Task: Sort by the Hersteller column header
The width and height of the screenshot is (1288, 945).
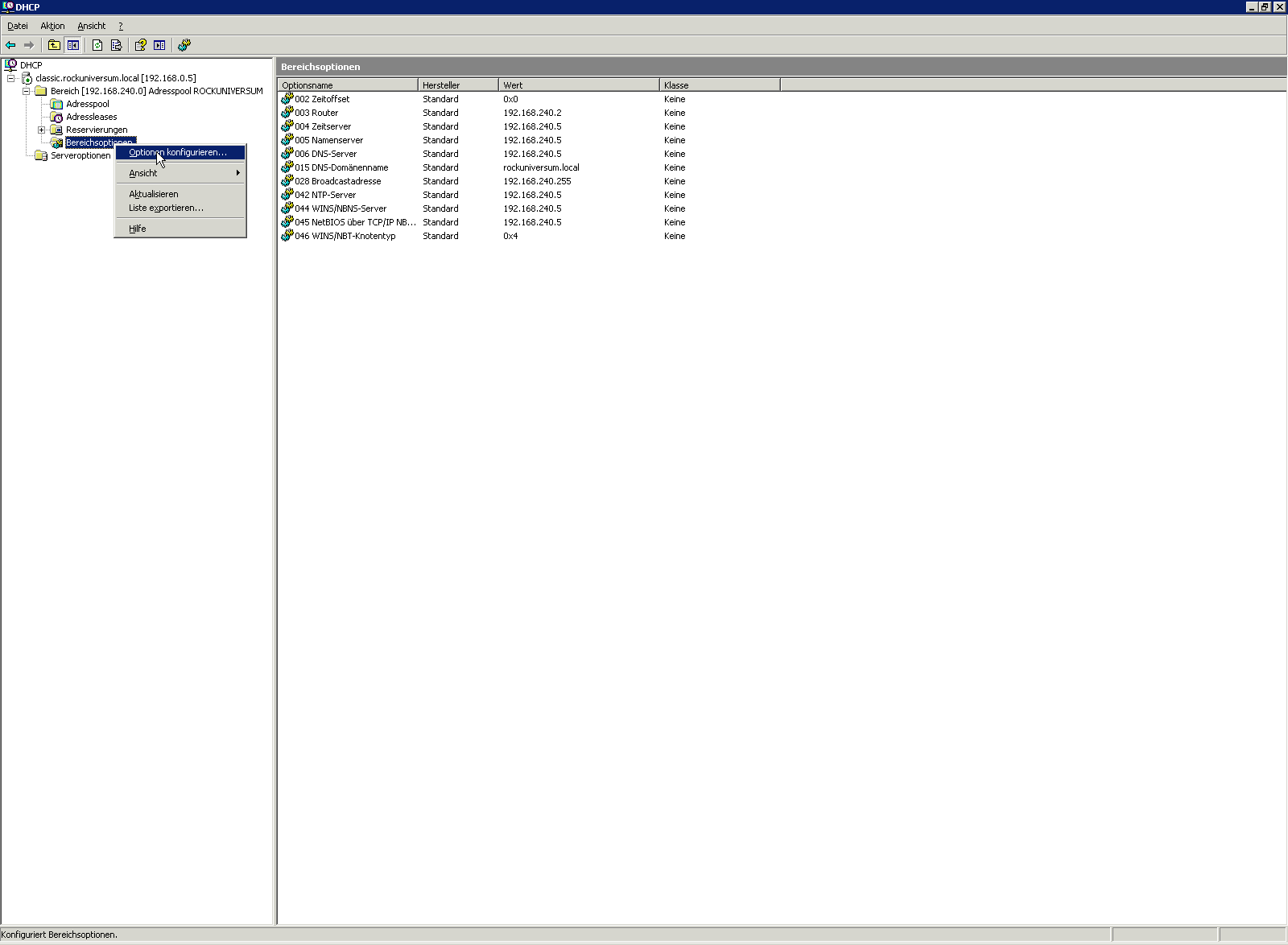Action: (458, 85)
